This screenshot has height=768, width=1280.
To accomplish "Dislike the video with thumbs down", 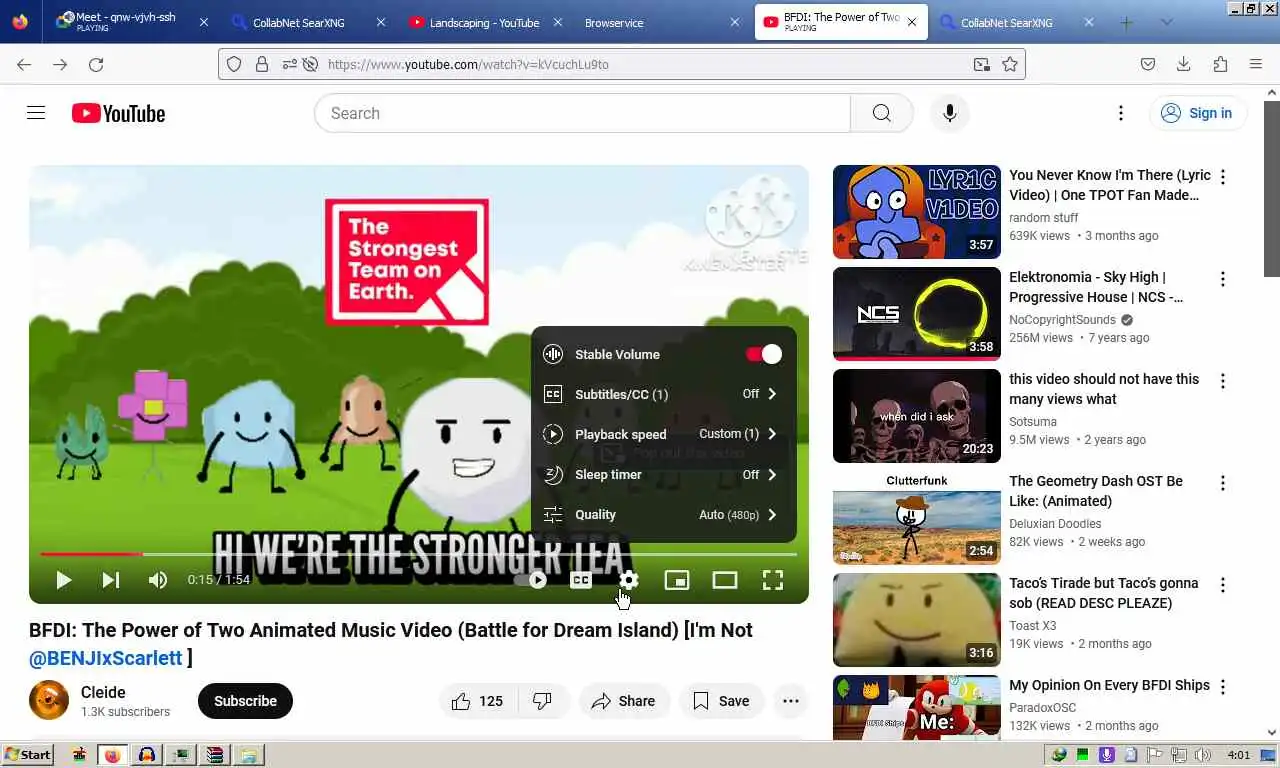I will (543, 701).
